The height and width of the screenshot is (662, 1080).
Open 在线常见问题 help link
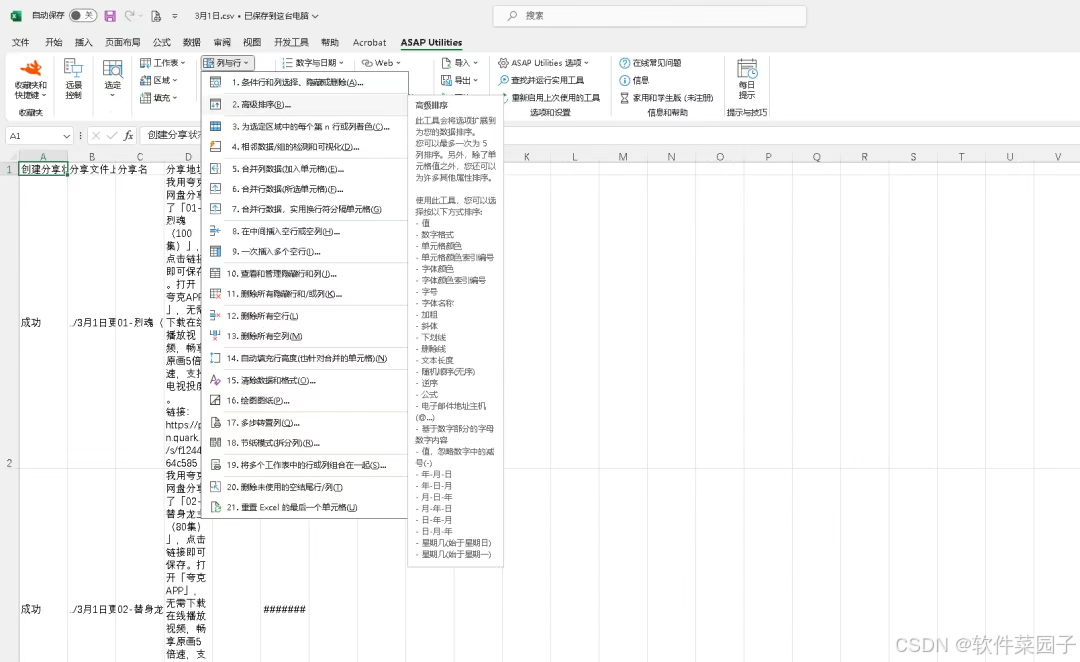pyautogui.click(x=650, y=63)
